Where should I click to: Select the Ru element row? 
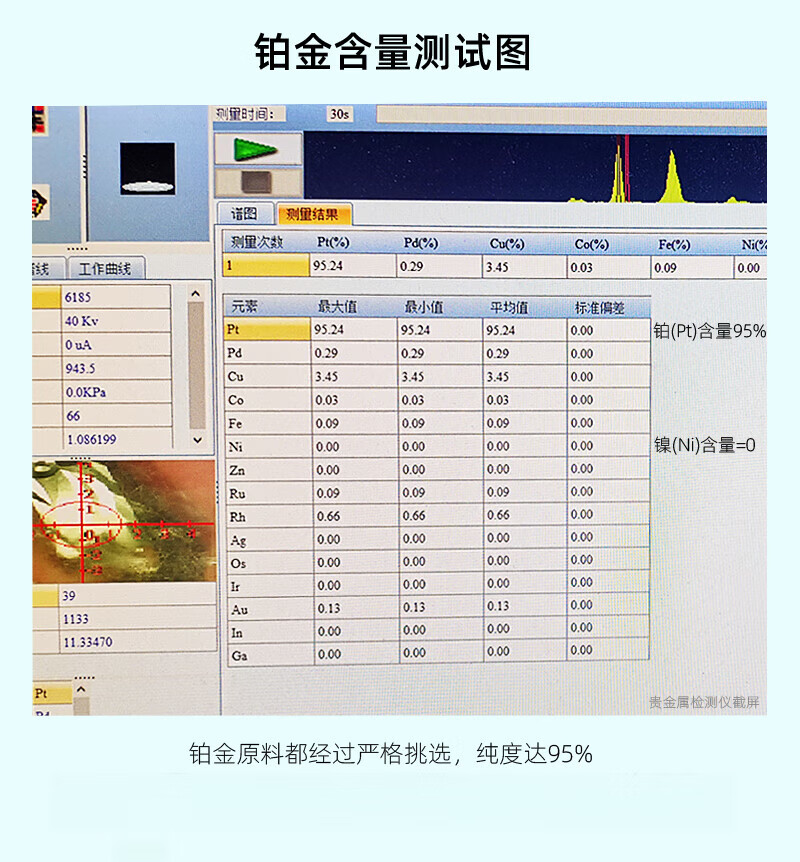[437, 493]
